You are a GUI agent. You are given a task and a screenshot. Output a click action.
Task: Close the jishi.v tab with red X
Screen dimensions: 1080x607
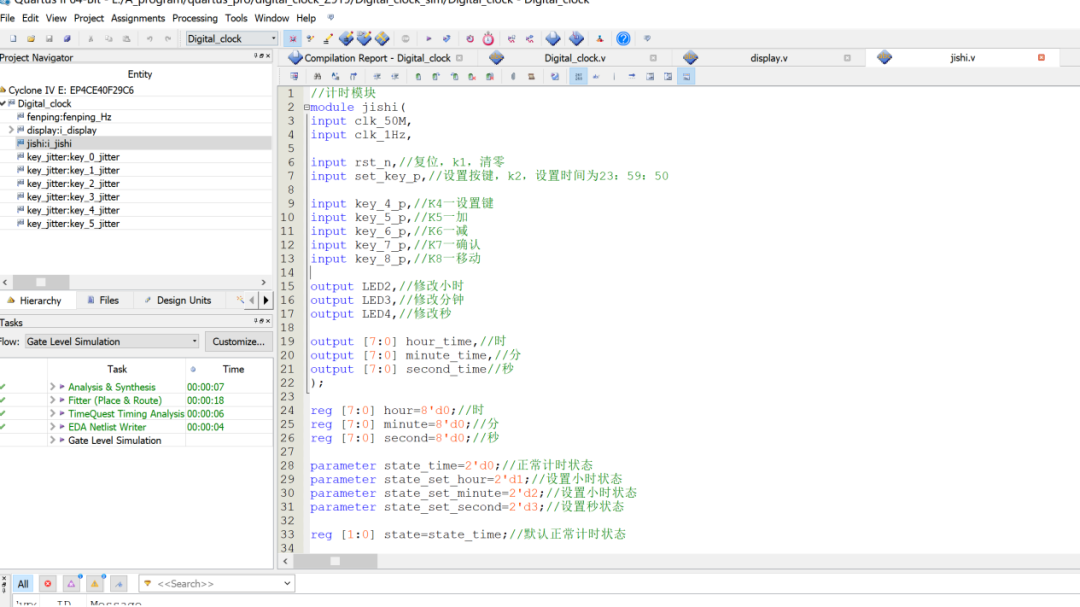coord(1041,58)
